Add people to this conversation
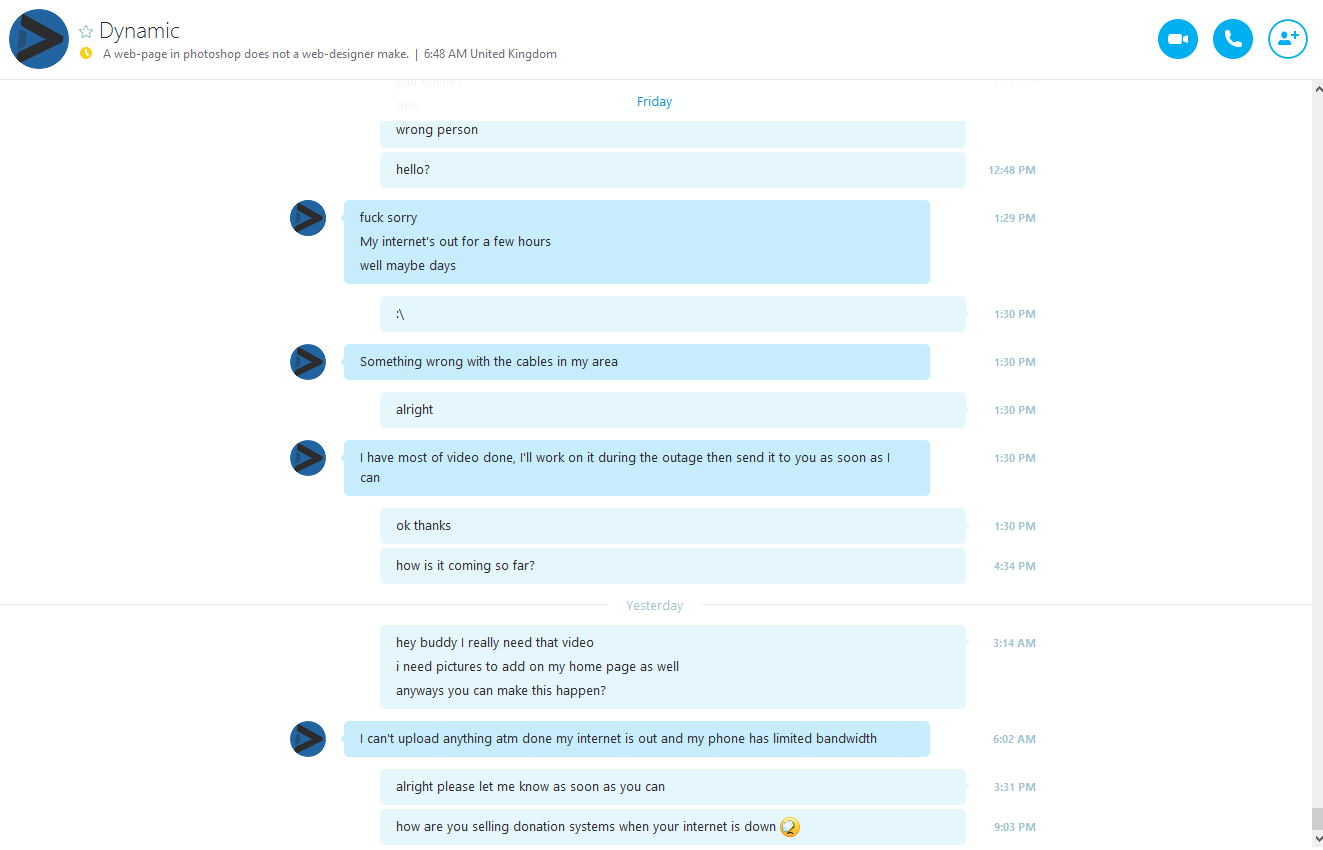The height and width of the screenshot is (850, 1323). point(1288,39)
